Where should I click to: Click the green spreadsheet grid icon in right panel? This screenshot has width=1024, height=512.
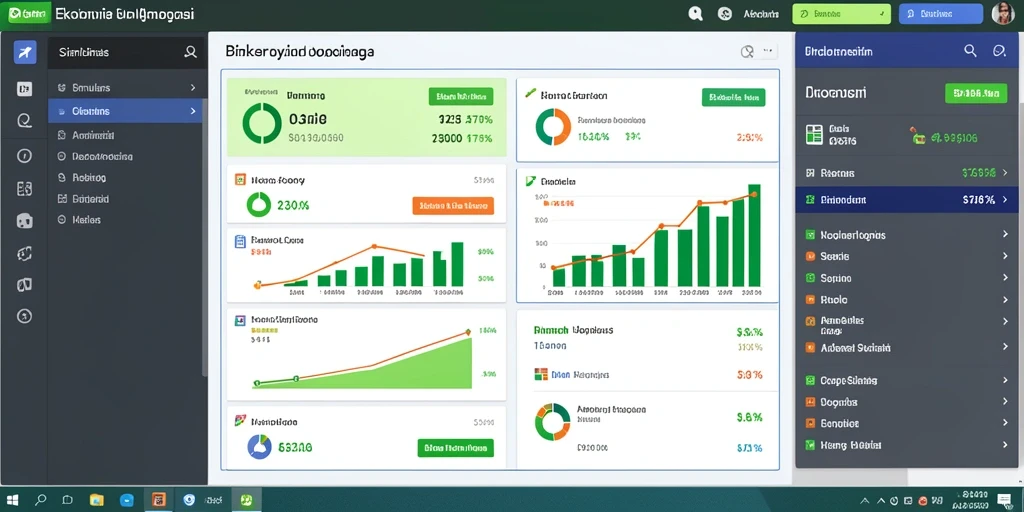pyautogui.click(x=814, y=135)
